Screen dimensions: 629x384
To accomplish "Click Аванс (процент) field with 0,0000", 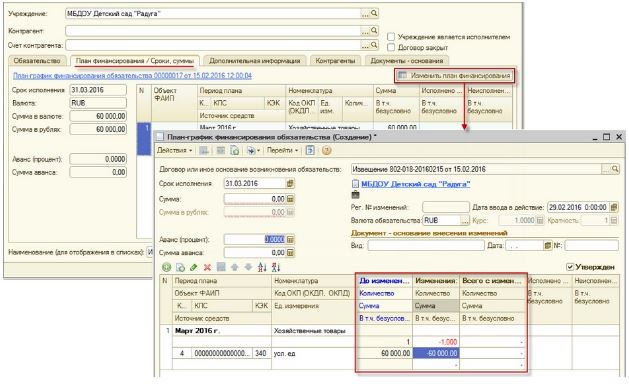I will click(x=255, y=240).
